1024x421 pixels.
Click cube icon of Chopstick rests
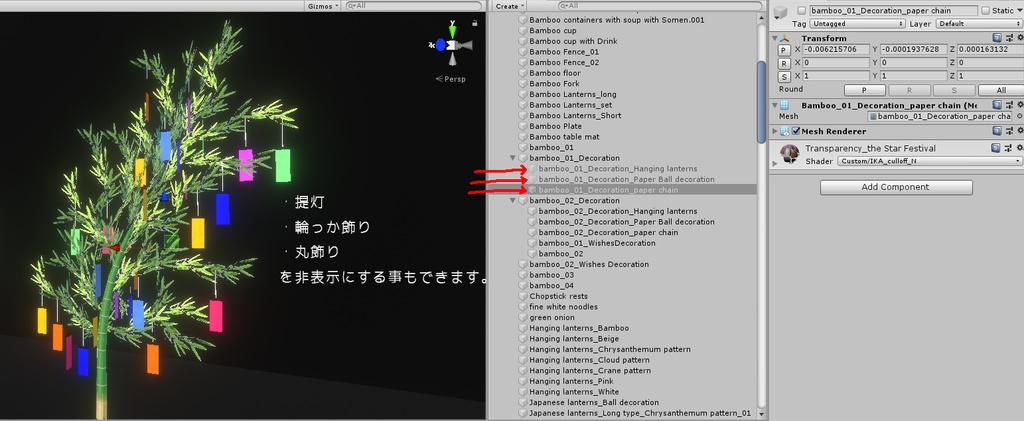pyautogui.click(x=523, y=296)
